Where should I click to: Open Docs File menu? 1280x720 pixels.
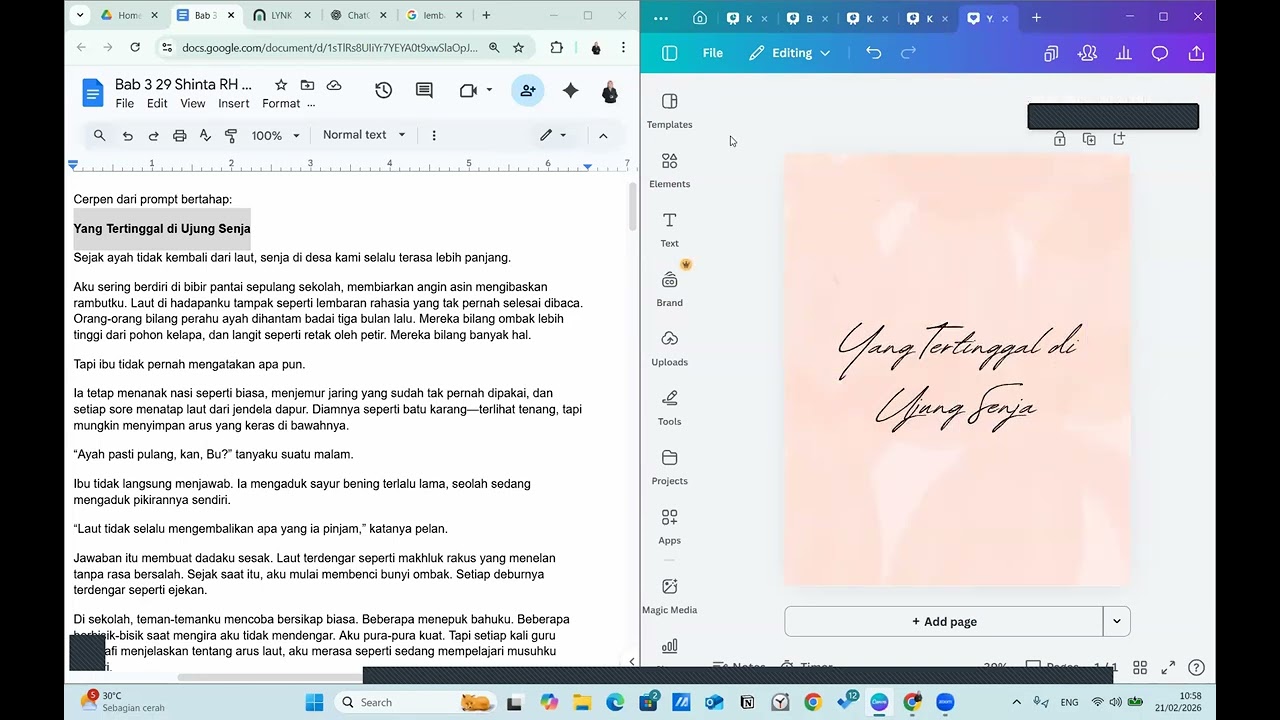(x=124, y=104)
